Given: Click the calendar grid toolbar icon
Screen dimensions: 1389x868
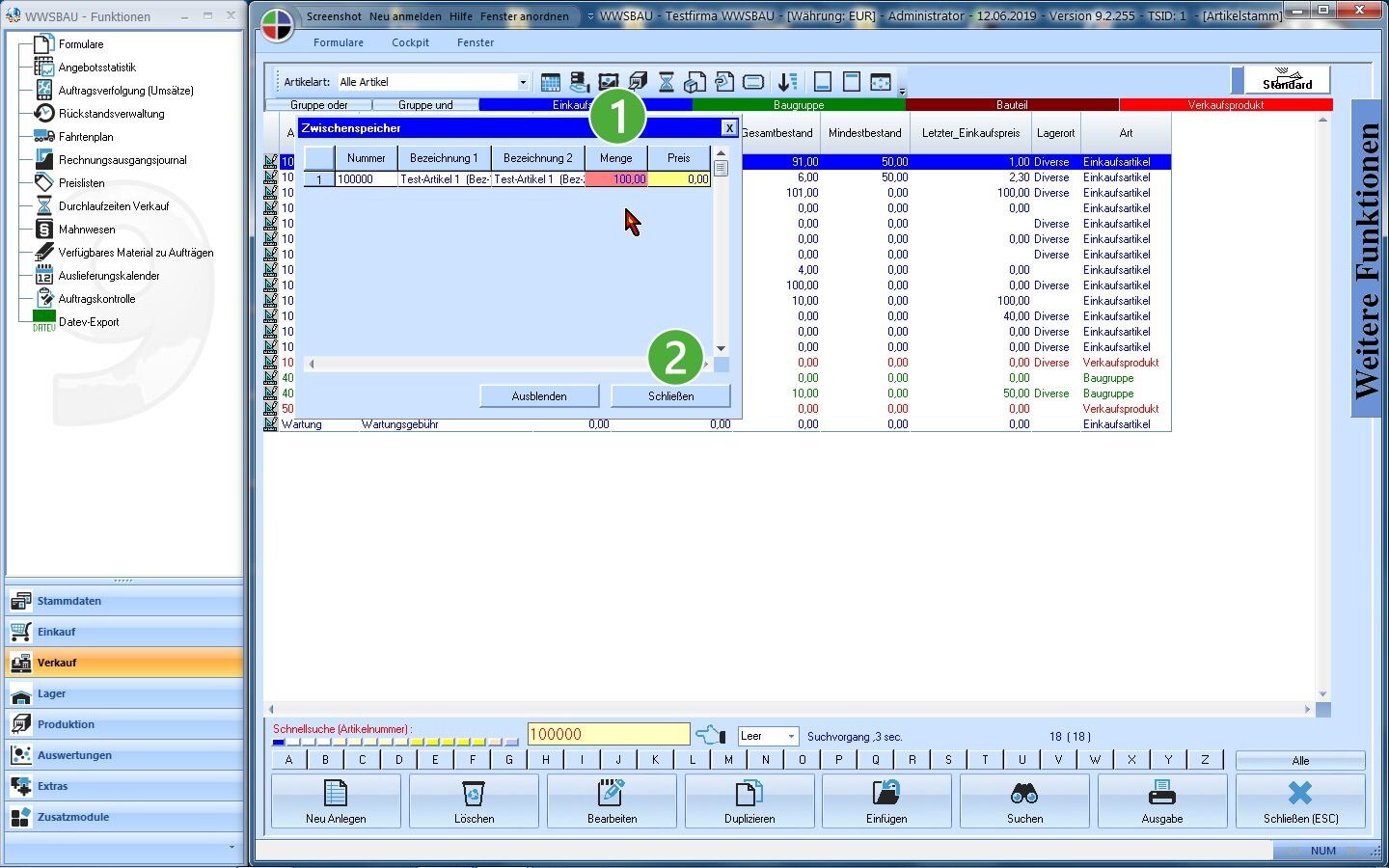Looking at the screenshot, I should click(551, 82).
